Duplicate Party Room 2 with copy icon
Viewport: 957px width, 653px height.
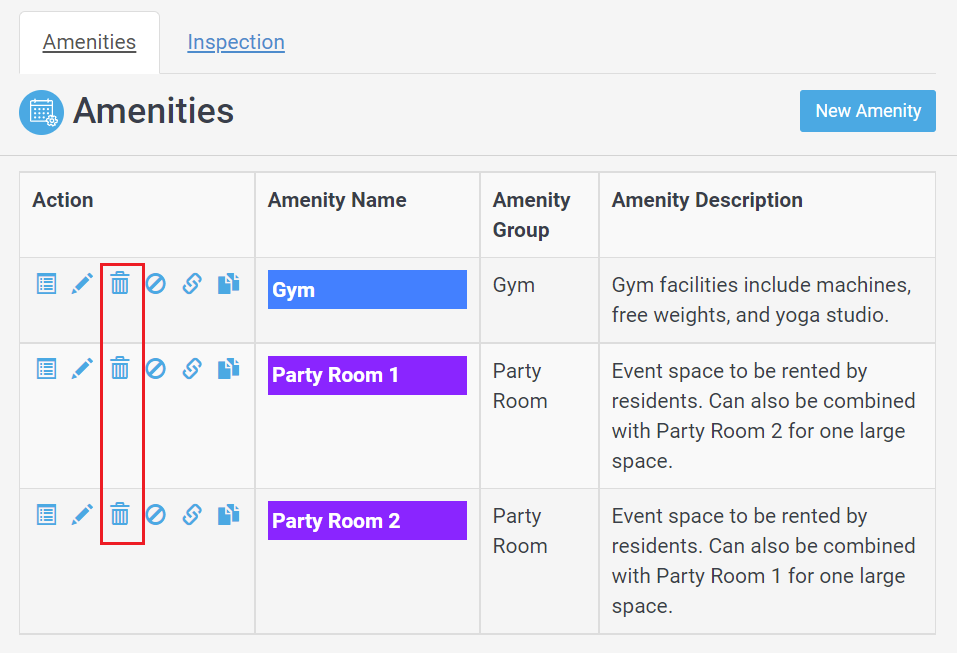[229, 514]
